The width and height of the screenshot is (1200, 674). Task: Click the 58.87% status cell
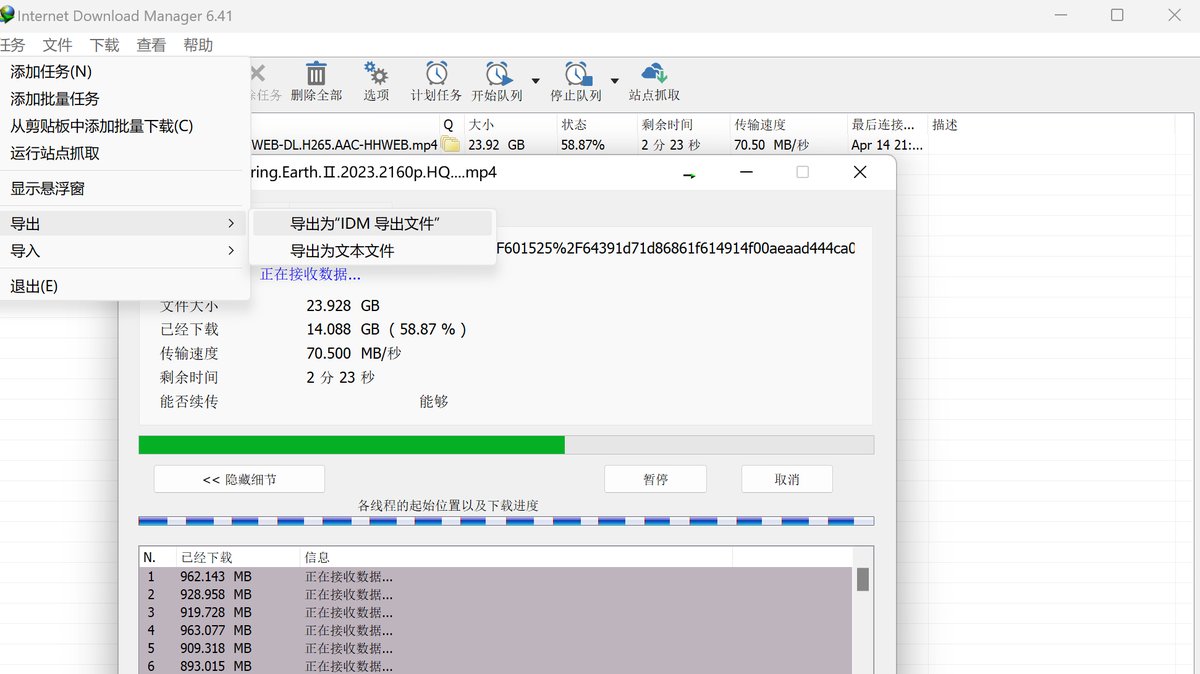point(583,145)
